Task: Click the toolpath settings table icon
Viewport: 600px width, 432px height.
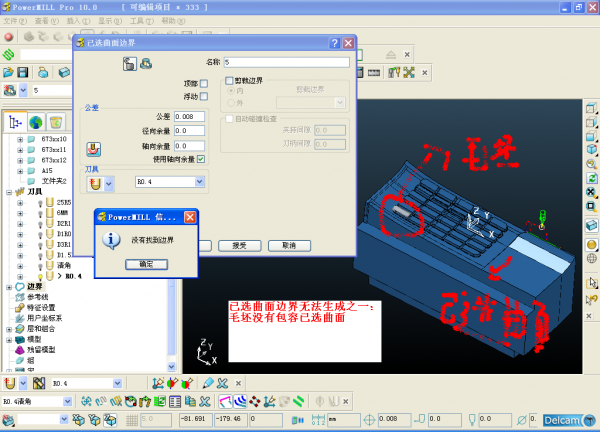Action: pos(175,401)
